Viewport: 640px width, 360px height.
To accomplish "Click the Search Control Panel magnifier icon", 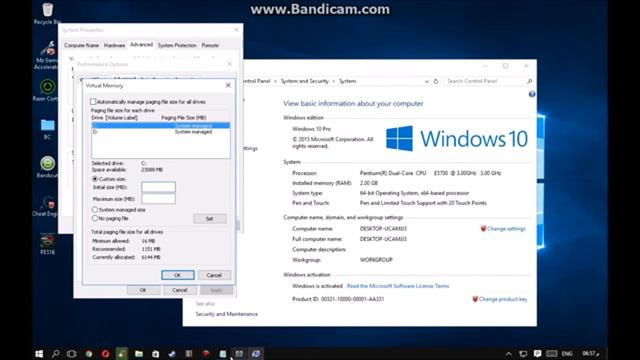I will pos(529,81).
